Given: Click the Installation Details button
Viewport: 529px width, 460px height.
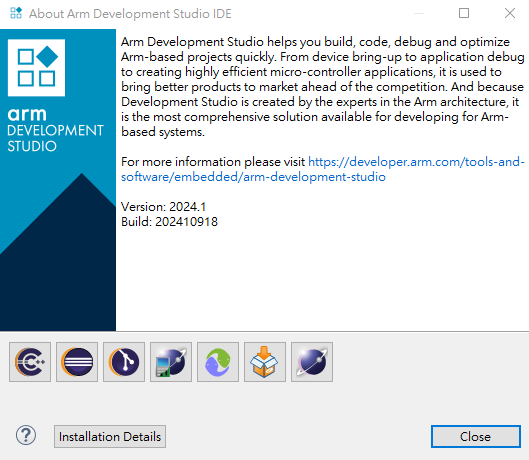Looking at the screenshot, I should click(110, 436).
